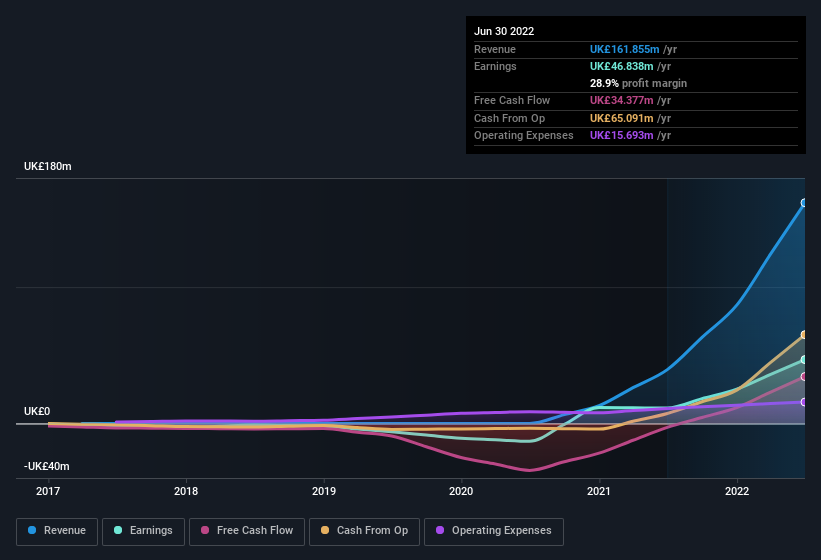
Task: Click the UK£180m y-axis label
Action: point(48,166)
